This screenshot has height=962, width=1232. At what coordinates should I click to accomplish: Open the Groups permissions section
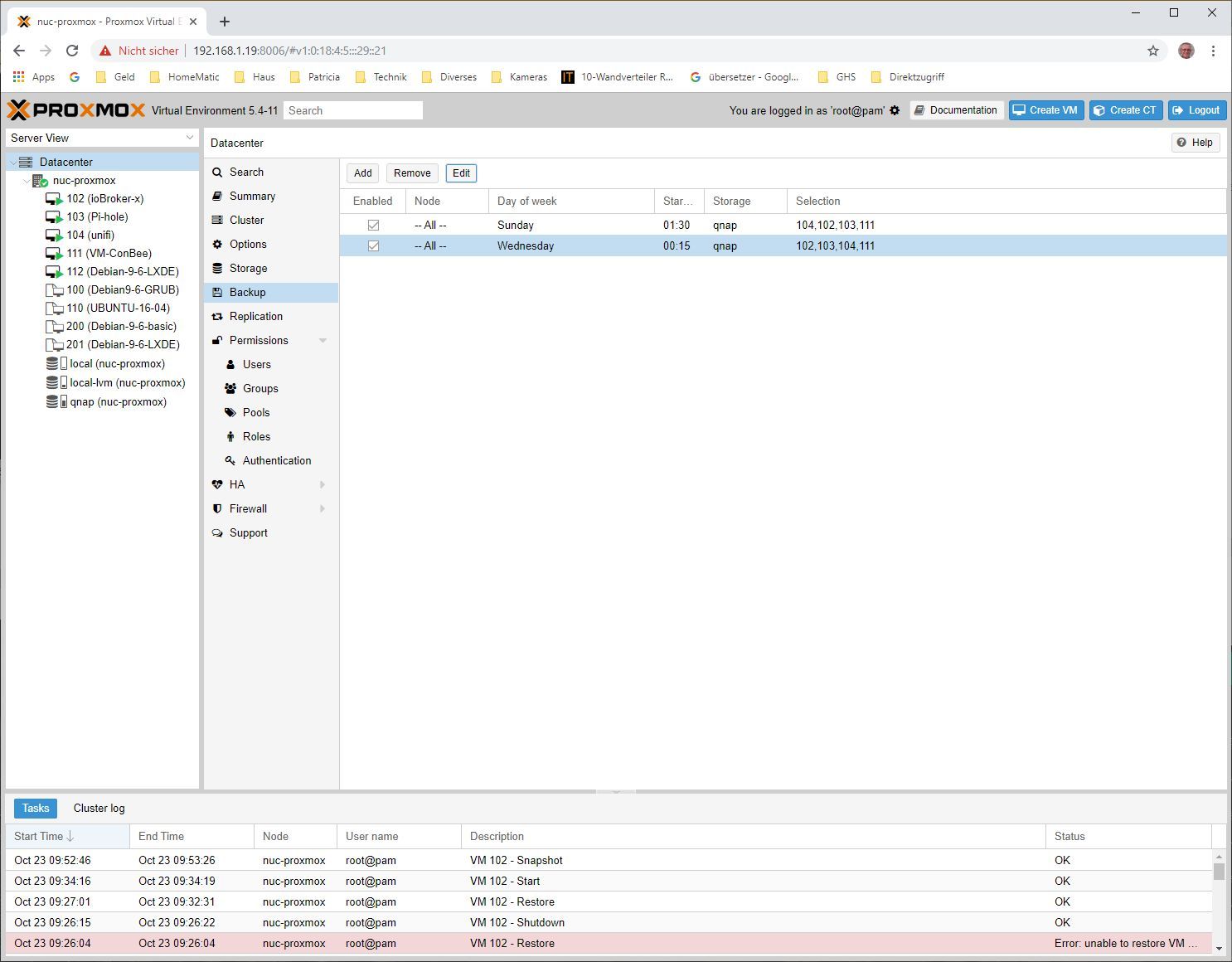point(260,388)
